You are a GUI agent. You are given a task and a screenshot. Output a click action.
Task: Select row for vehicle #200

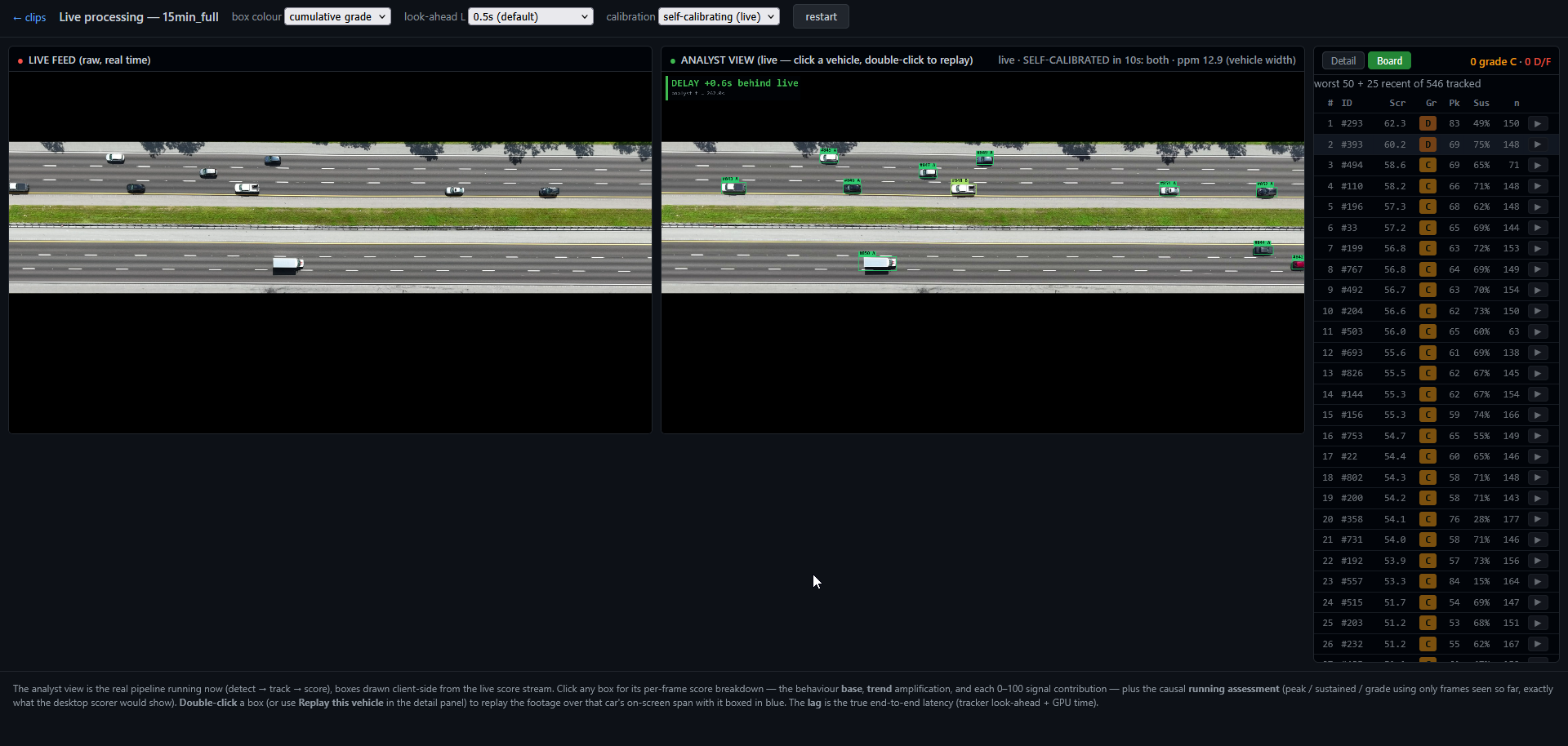click(1436, 498)
